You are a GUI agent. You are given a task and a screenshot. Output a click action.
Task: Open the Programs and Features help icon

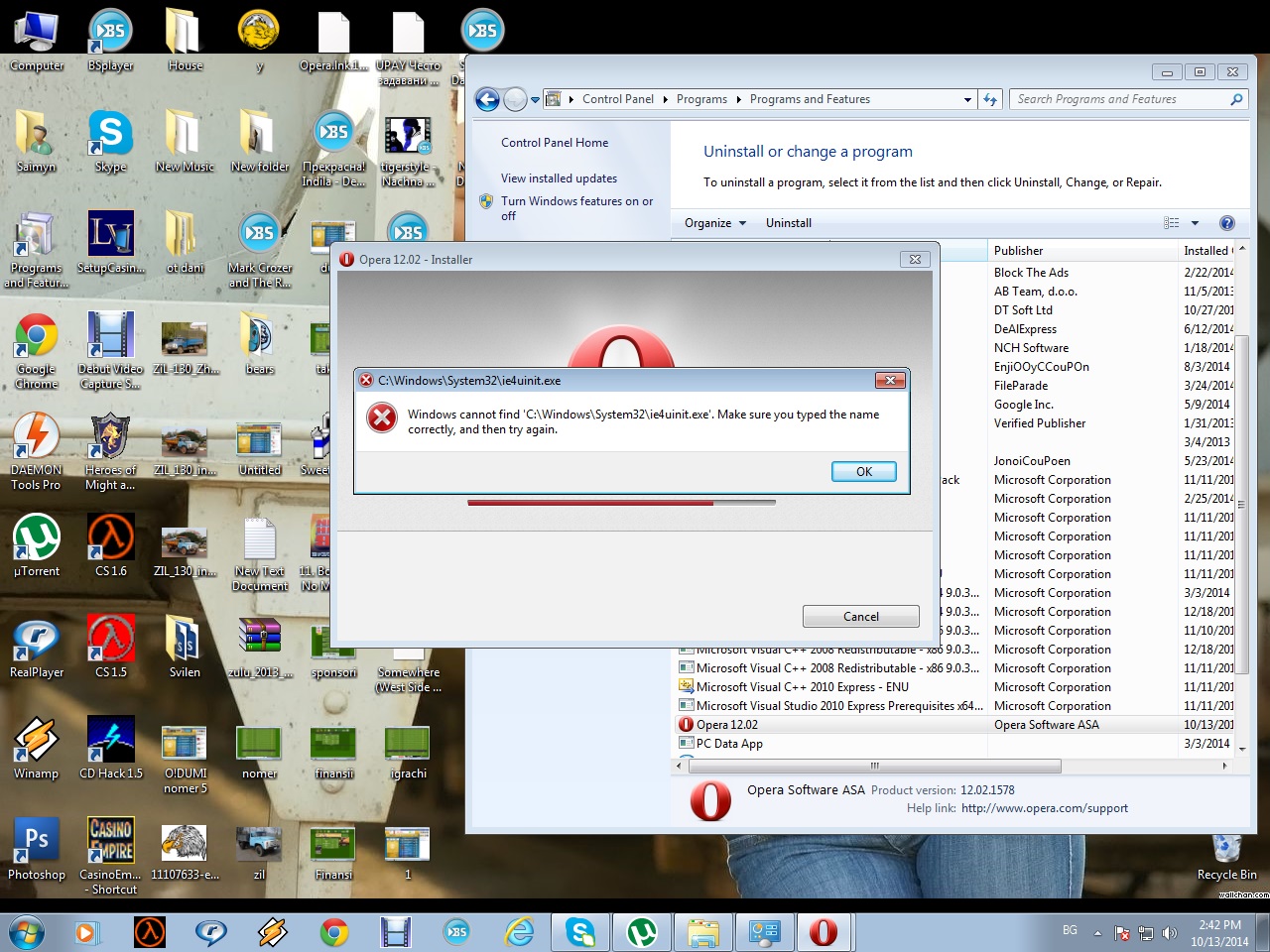[1226, 223]
